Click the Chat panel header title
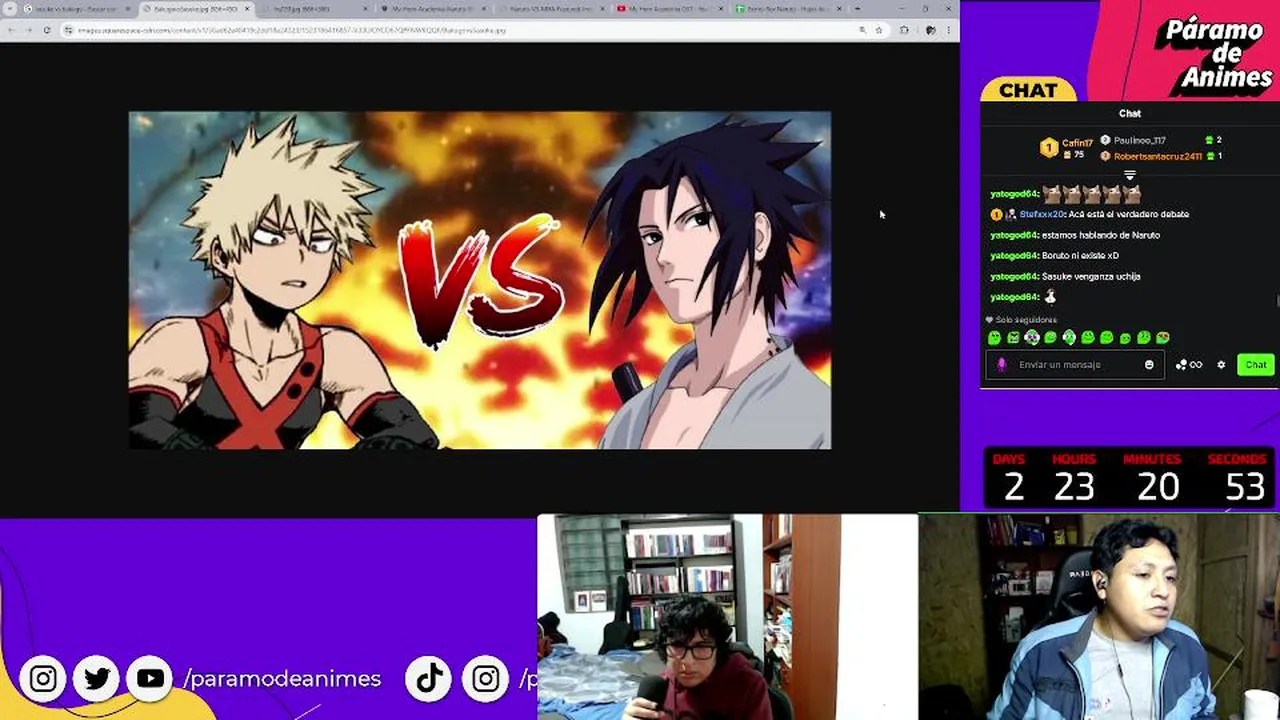The image size is (1280, 720). 1130,113
